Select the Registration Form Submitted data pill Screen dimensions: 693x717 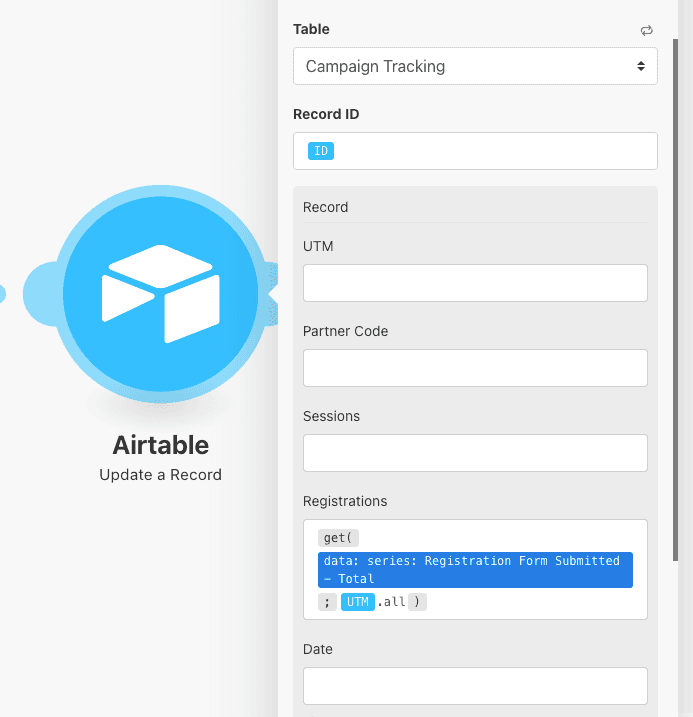475,570
